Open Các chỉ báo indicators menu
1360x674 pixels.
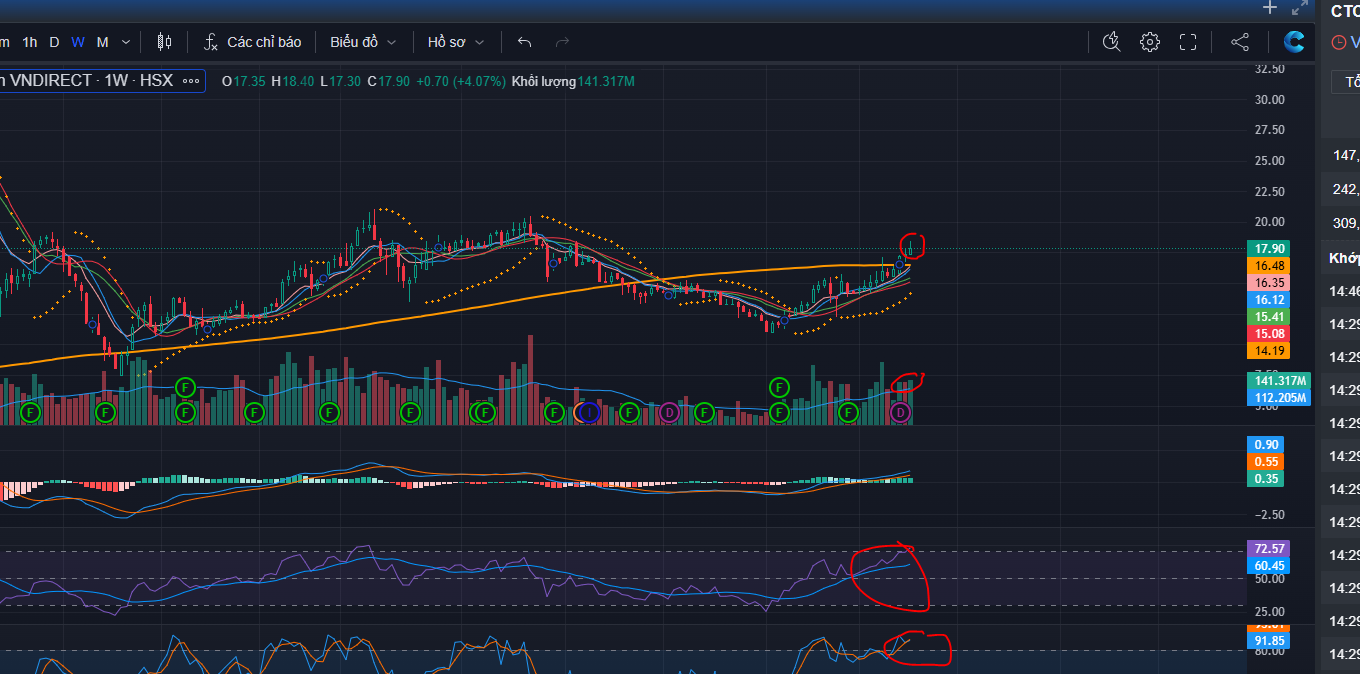(264, 42)
